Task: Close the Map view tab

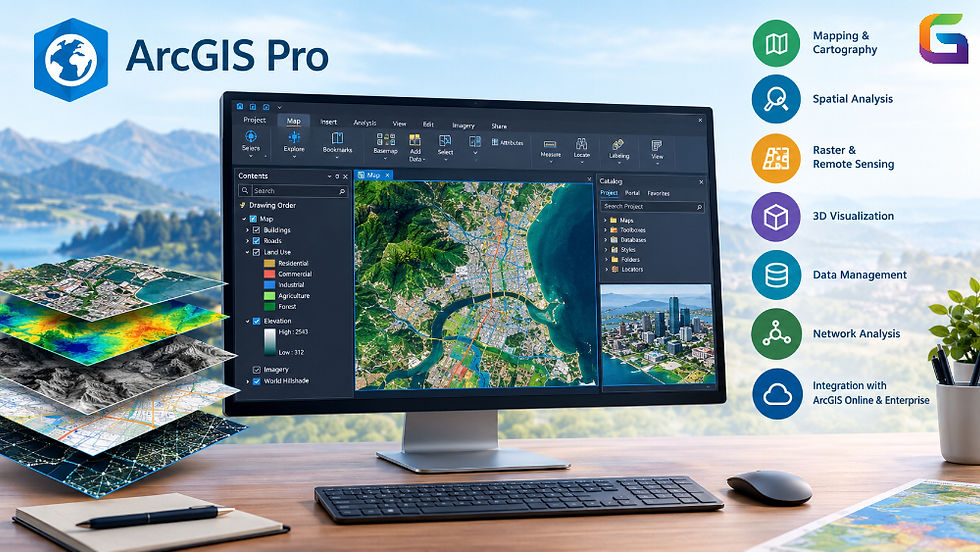Action: coord(388,175)
